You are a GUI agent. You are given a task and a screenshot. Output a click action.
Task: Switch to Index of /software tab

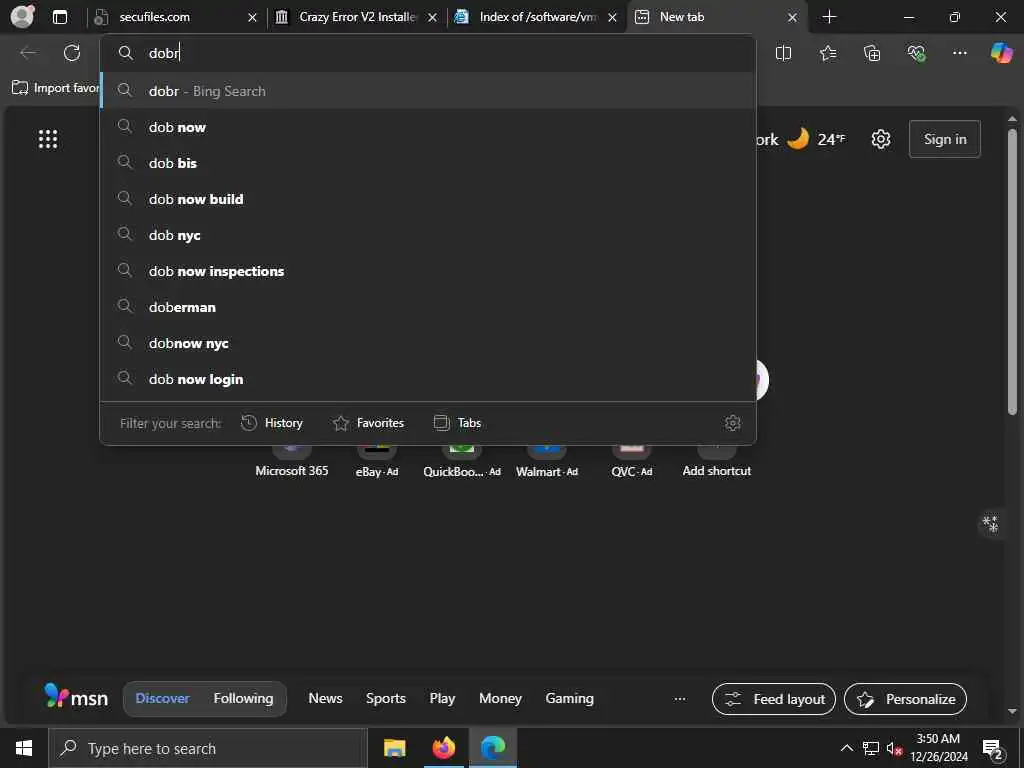(536, 17)
